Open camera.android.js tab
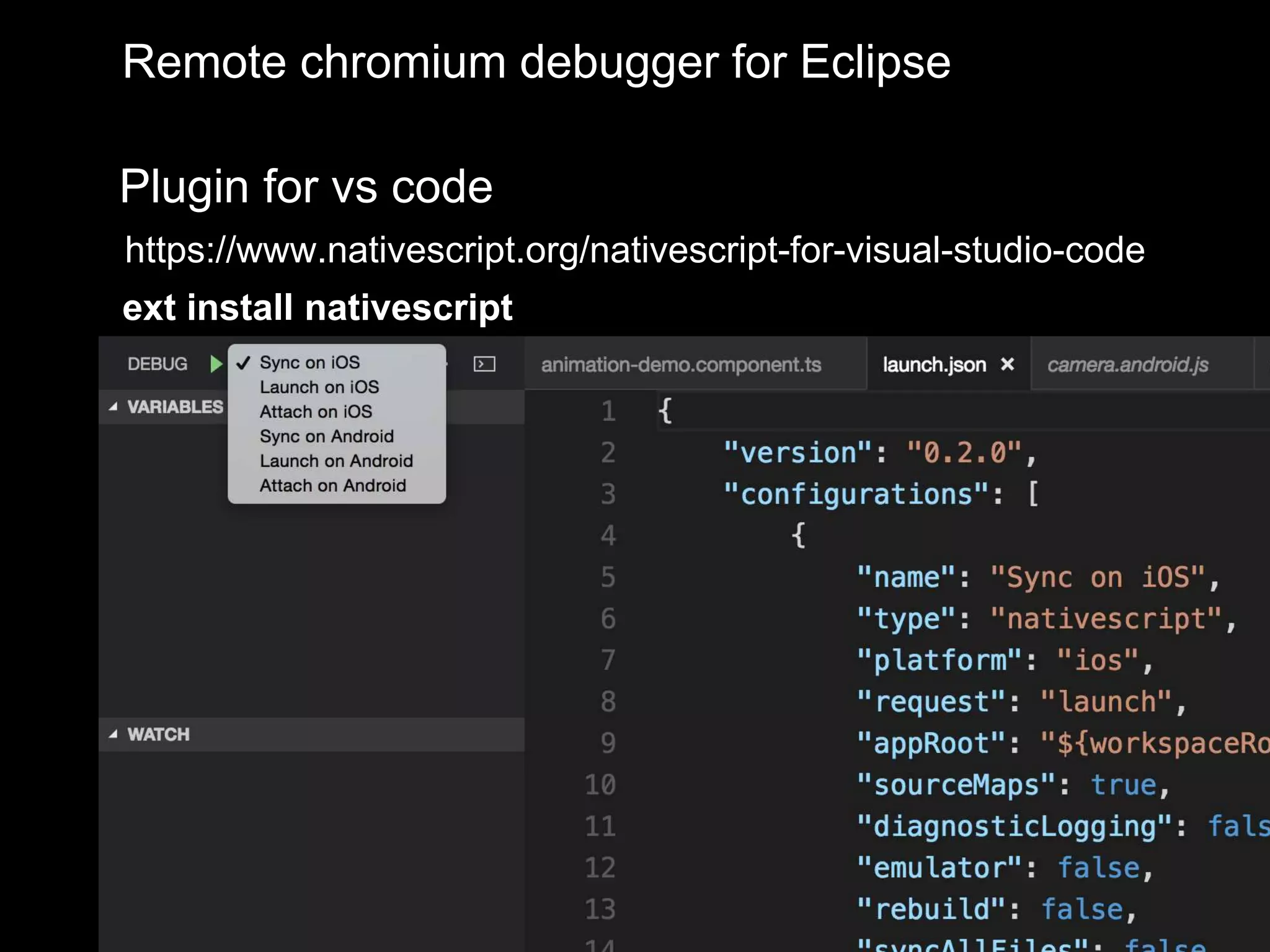Image resolution: width=1270 pixels, height=952 pixels. click(1127, 365)
